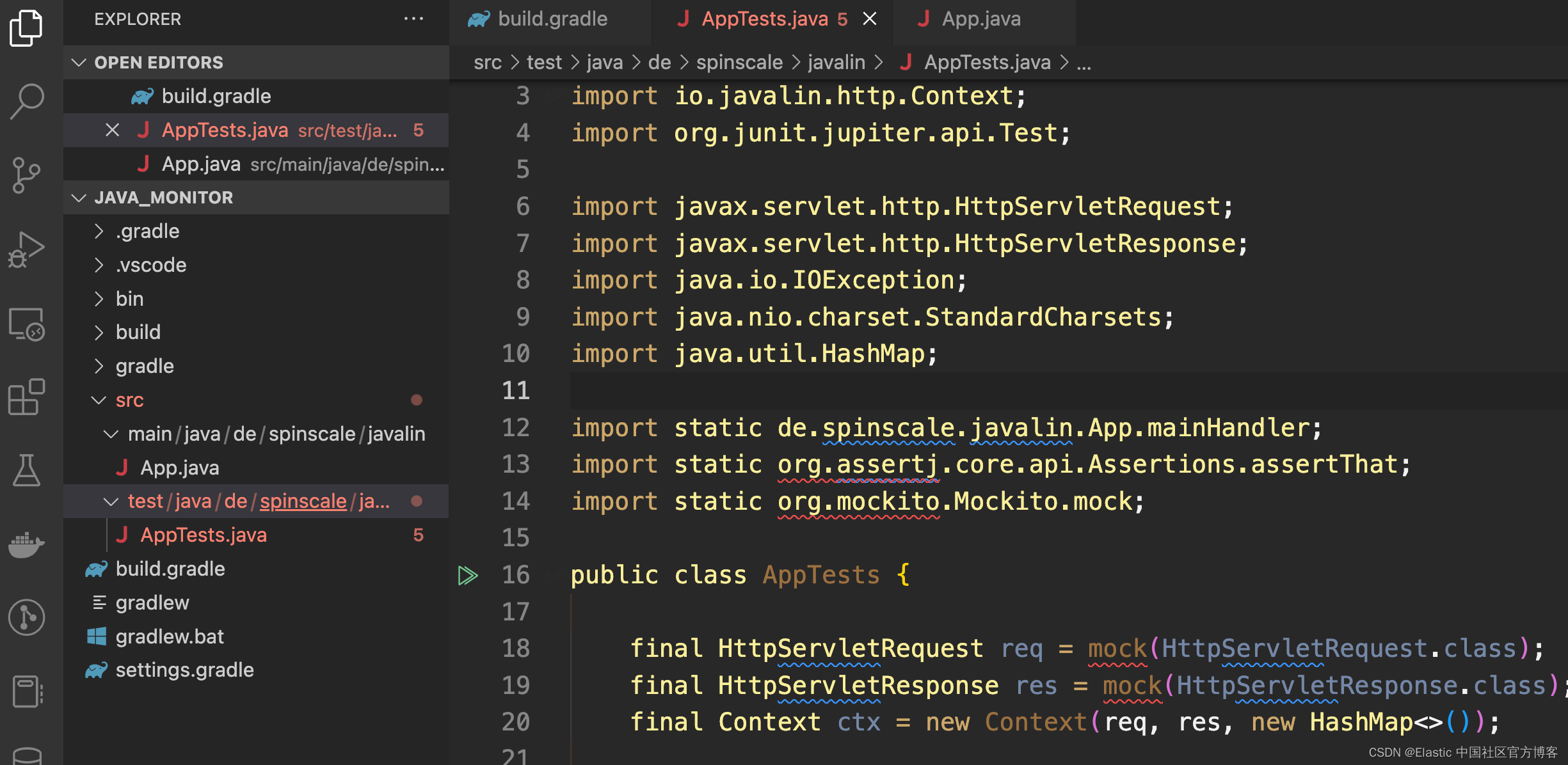Close AppTests.java in Open Editors list
This screenshot has width=1568, height=765.
(x=112, y=130)
